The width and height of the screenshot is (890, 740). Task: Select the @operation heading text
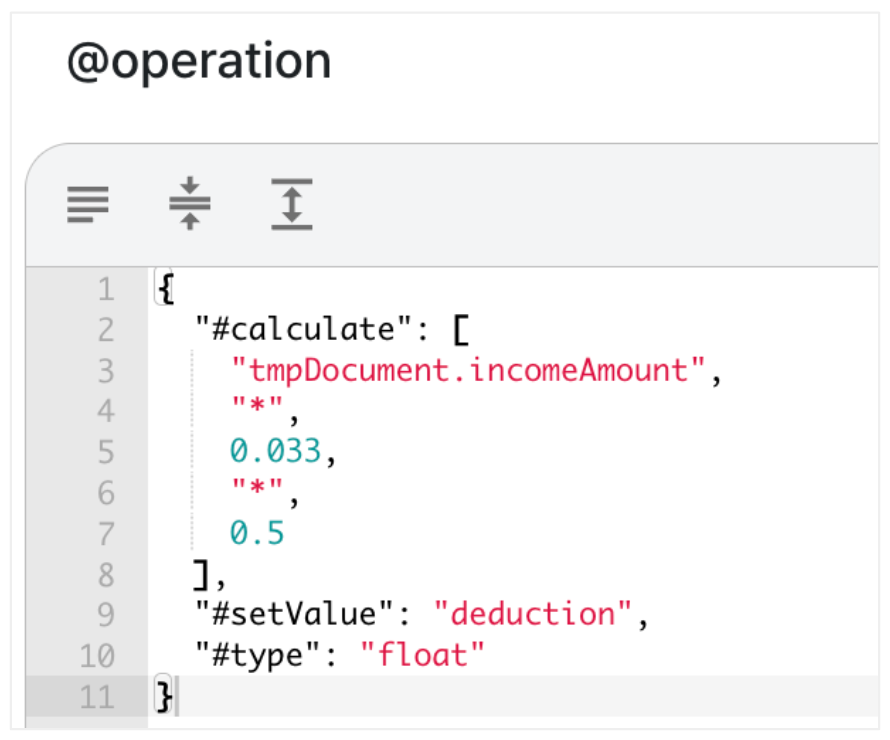[x=199, y=61]
